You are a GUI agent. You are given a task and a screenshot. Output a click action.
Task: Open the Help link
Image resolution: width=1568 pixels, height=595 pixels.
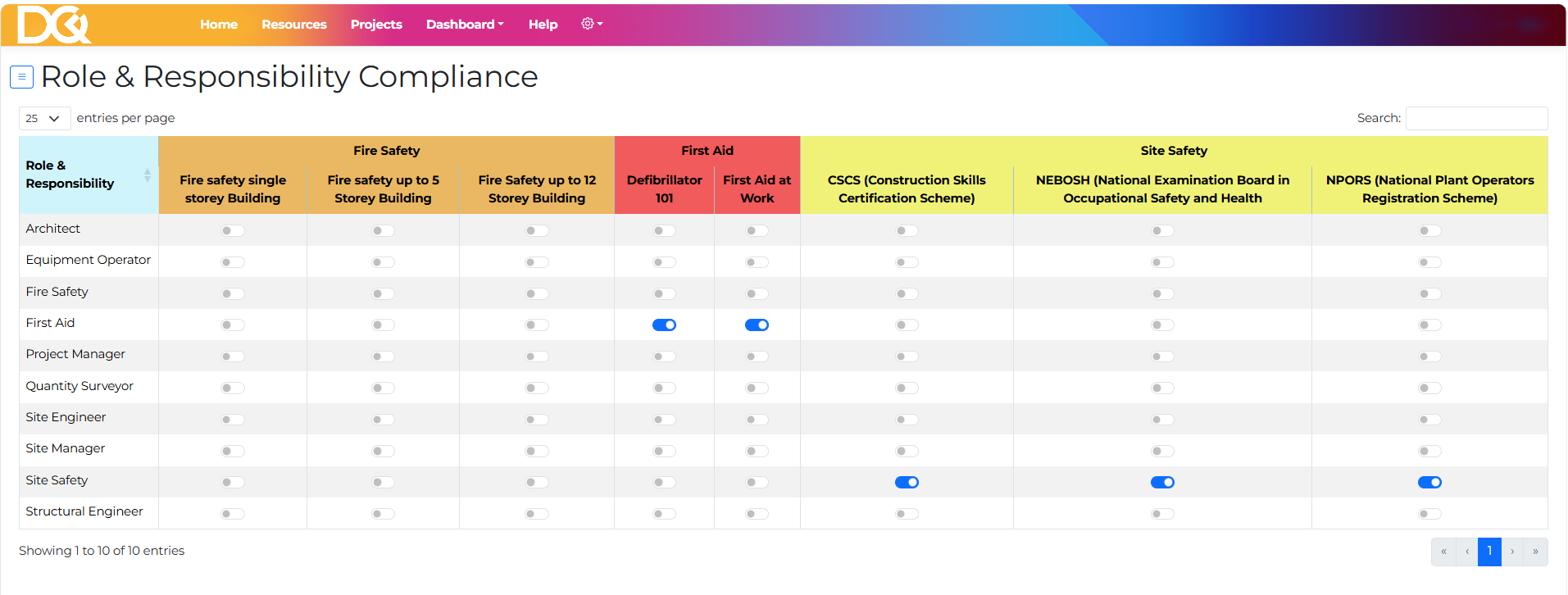coord(543,25)
